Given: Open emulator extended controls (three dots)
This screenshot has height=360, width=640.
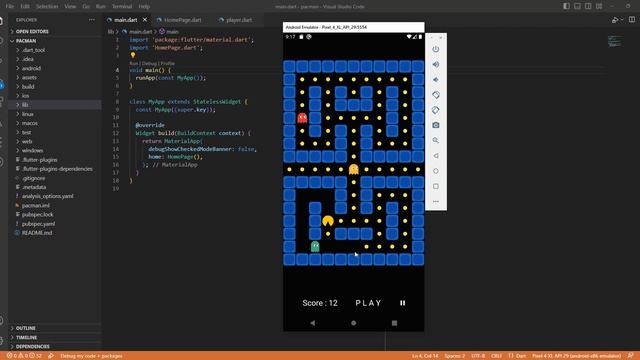Looking at the screenshot, I should click(436, 201).
